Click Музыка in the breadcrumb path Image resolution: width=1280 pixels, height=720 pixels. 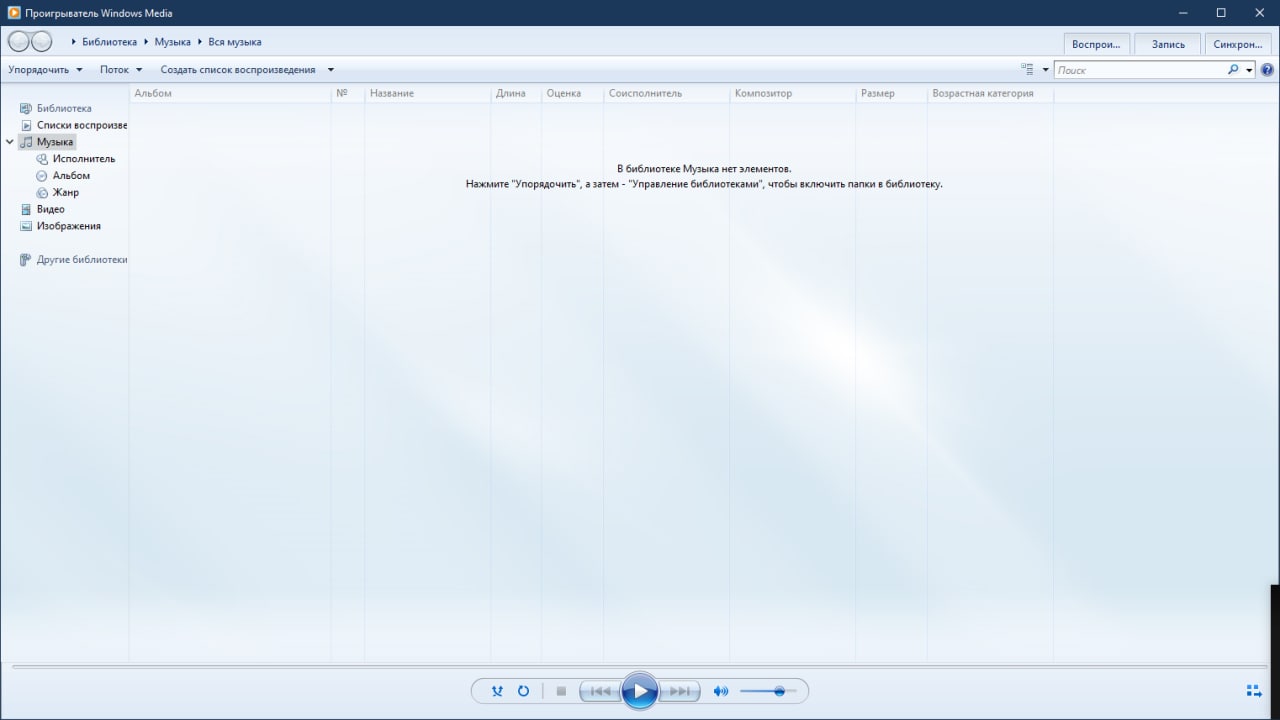[172, 42]
